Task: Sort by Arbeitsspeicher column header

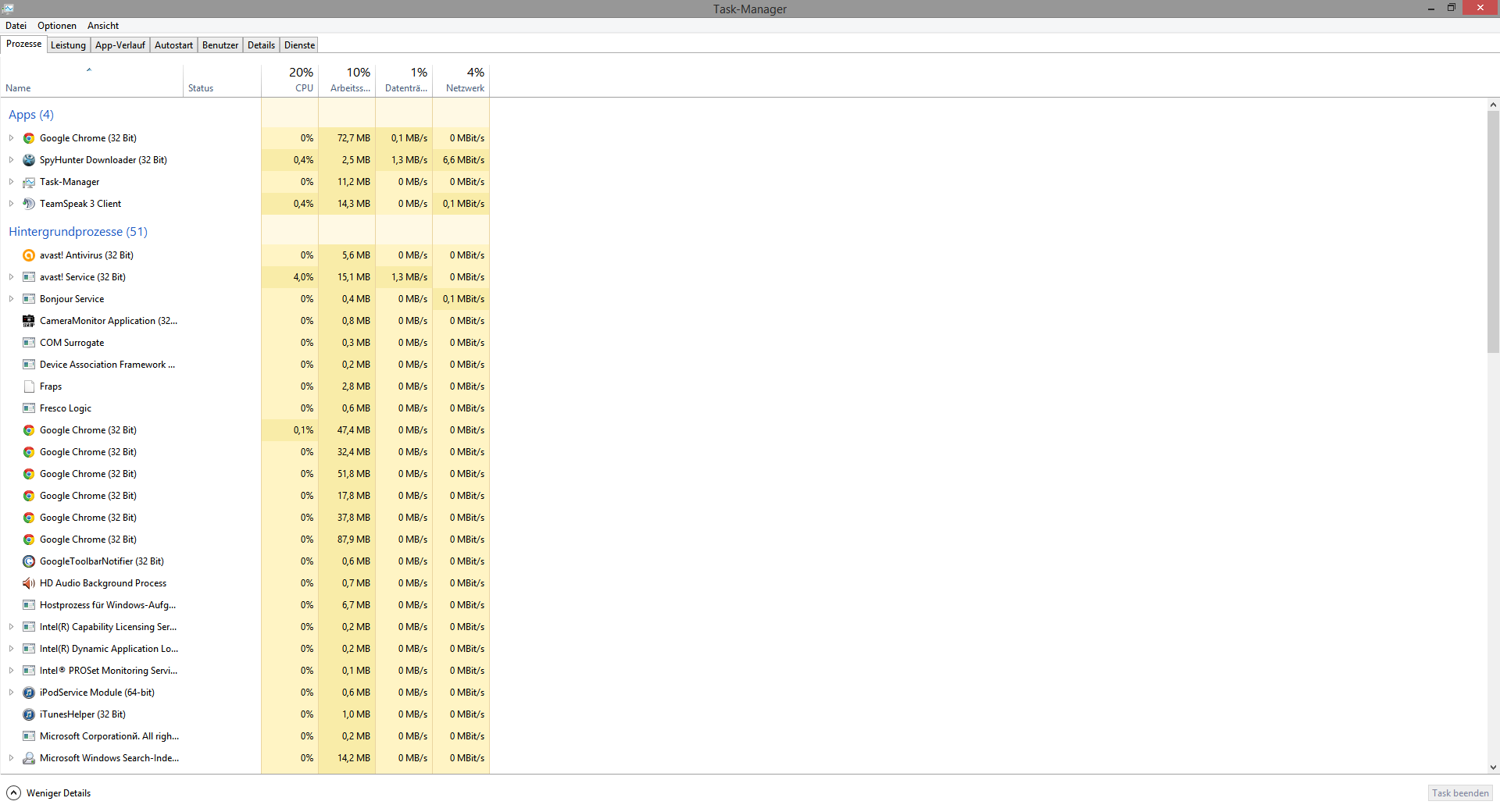Action: (347, 80)
